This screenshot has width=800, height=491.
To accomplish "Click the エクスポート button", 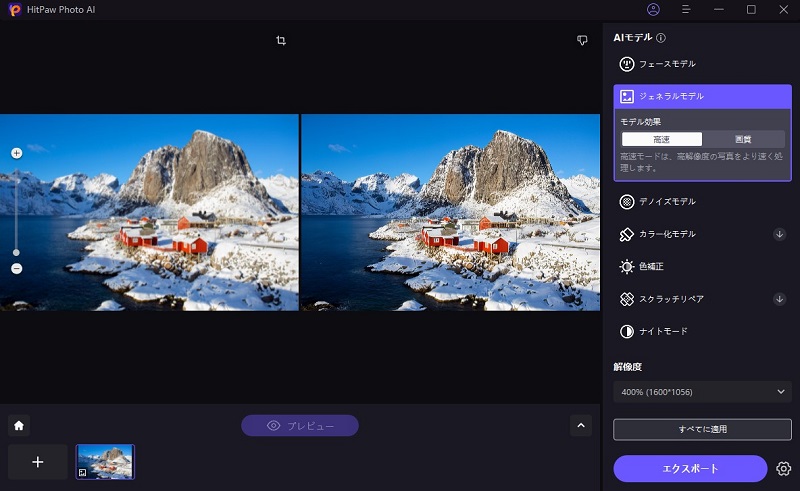I will (x=691, y=468).
